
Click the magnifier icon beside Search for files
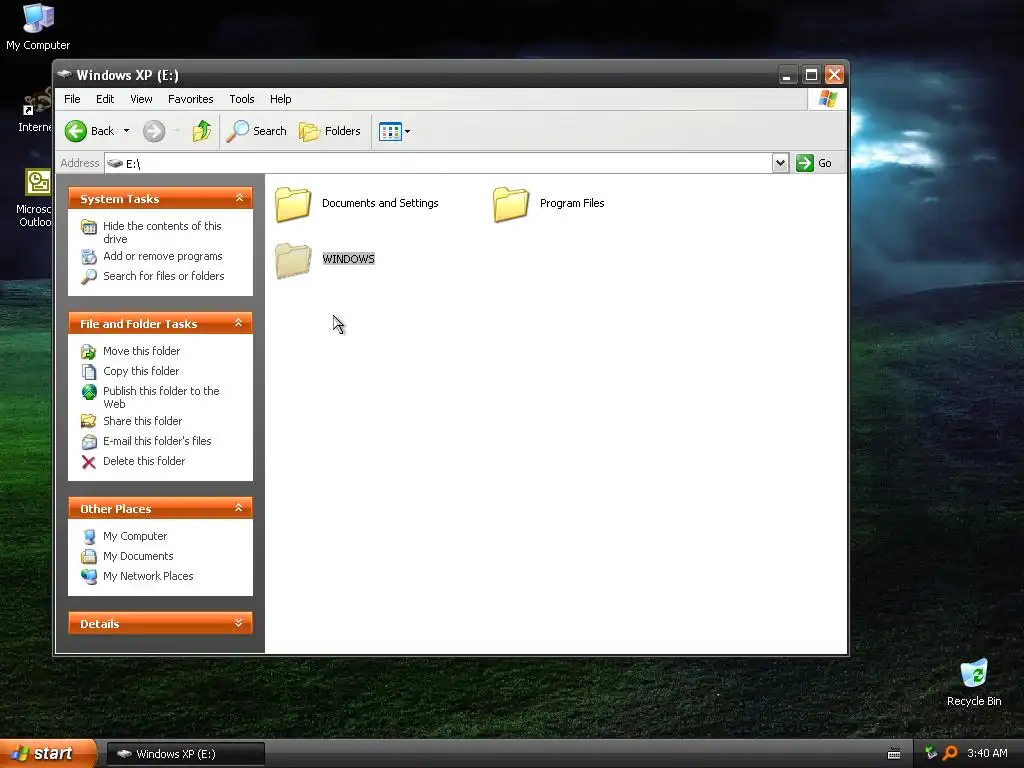[x=89, y=277]
